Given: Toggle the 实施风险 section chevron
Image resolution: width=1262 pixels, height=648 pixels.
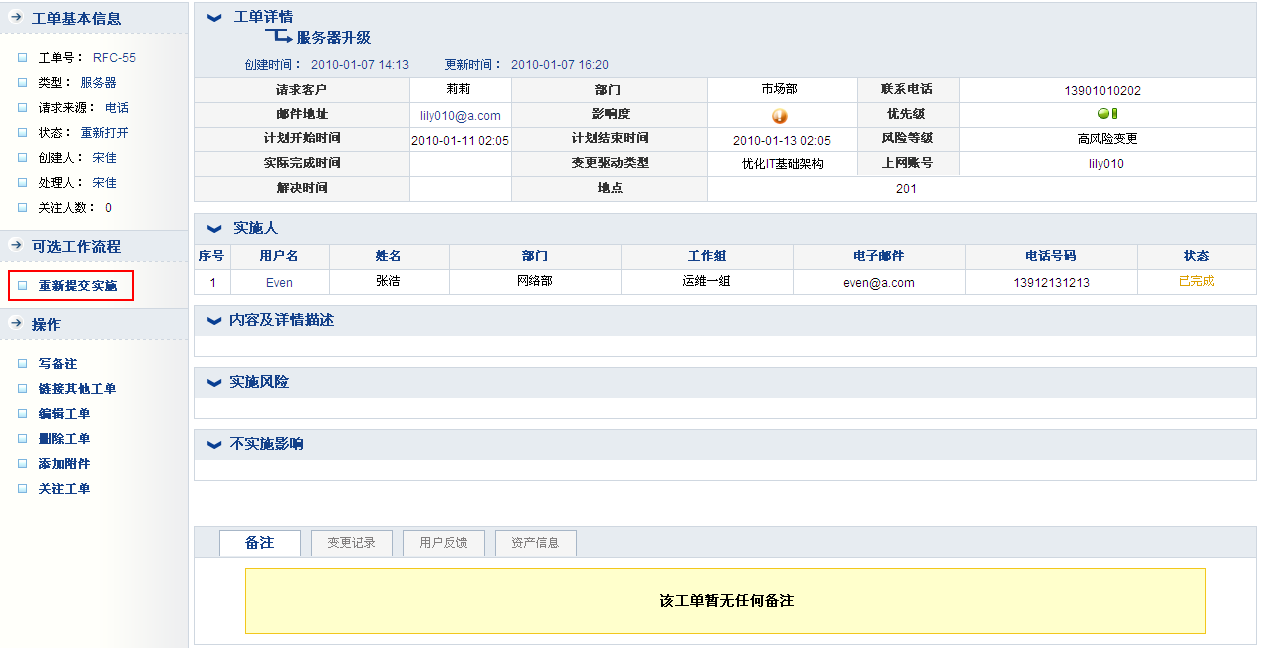Looking at the screenshot, I should 213,383.
